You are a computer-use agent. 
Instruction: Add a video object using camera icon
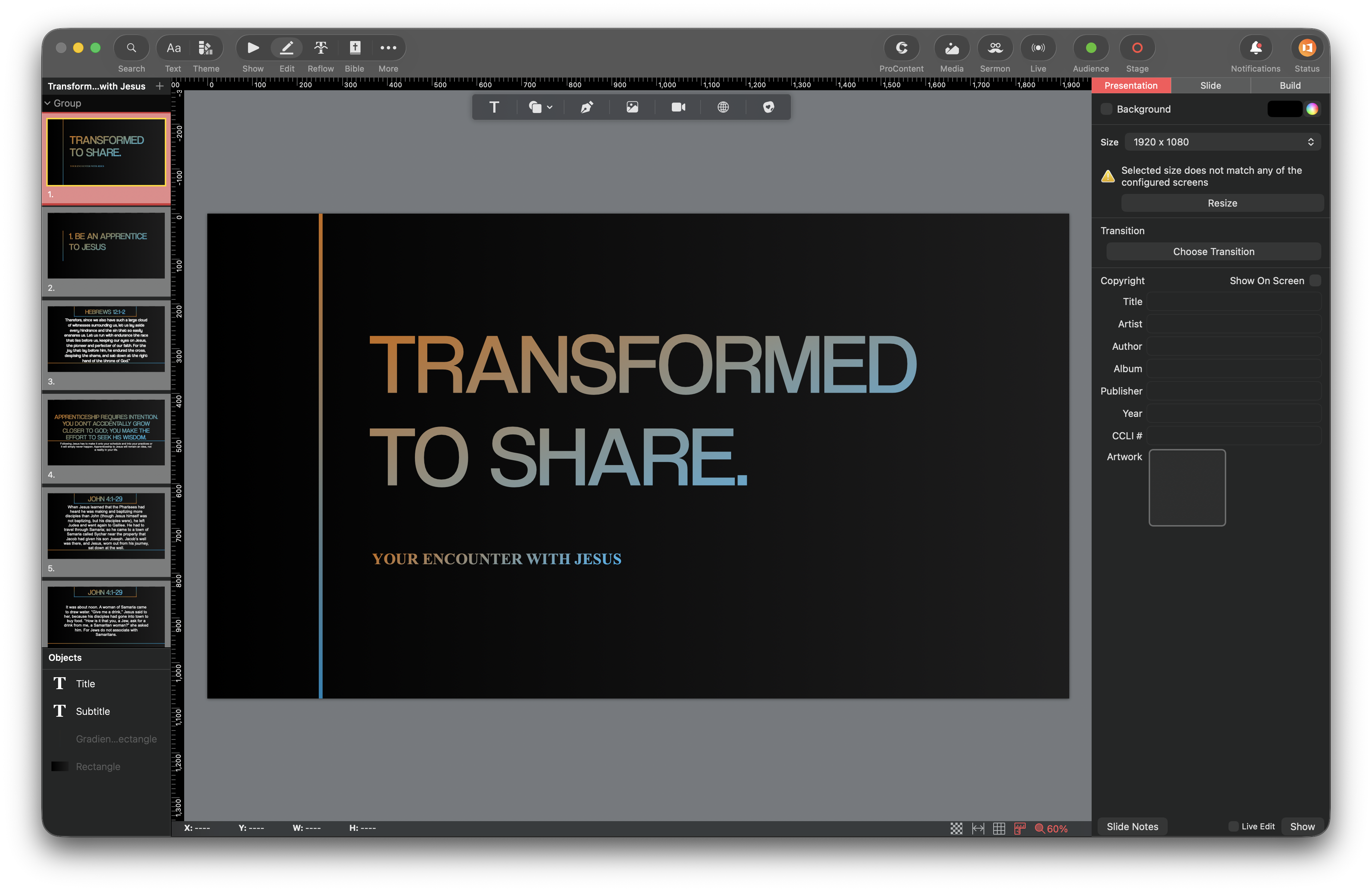coord(678,107)
